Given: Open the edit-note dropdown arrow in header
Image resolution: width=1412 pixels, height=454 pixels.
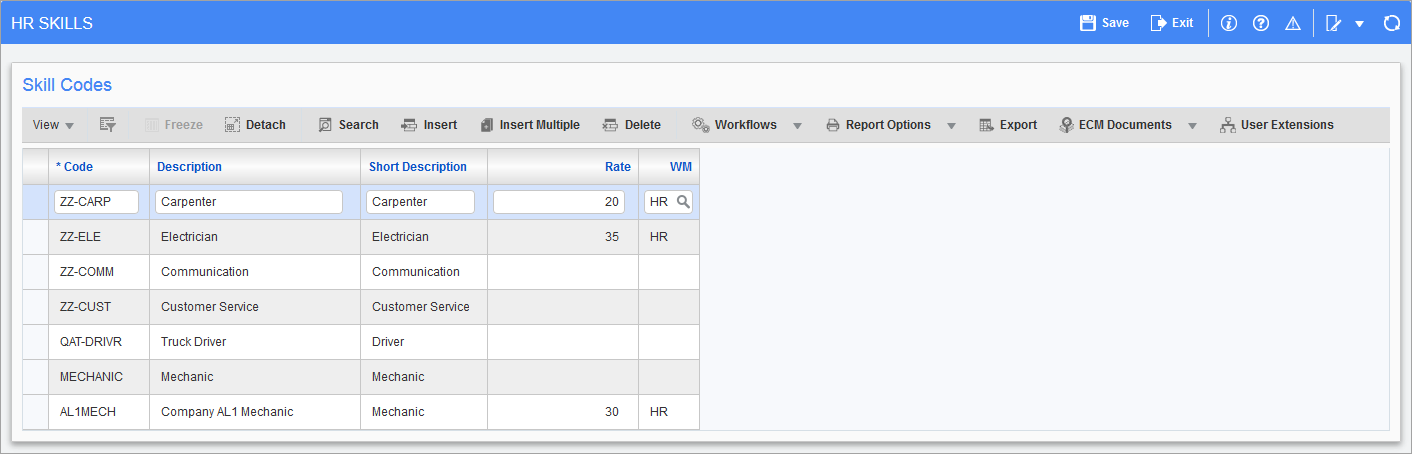Looking at the screenshot, I should tap(1359, 24).
